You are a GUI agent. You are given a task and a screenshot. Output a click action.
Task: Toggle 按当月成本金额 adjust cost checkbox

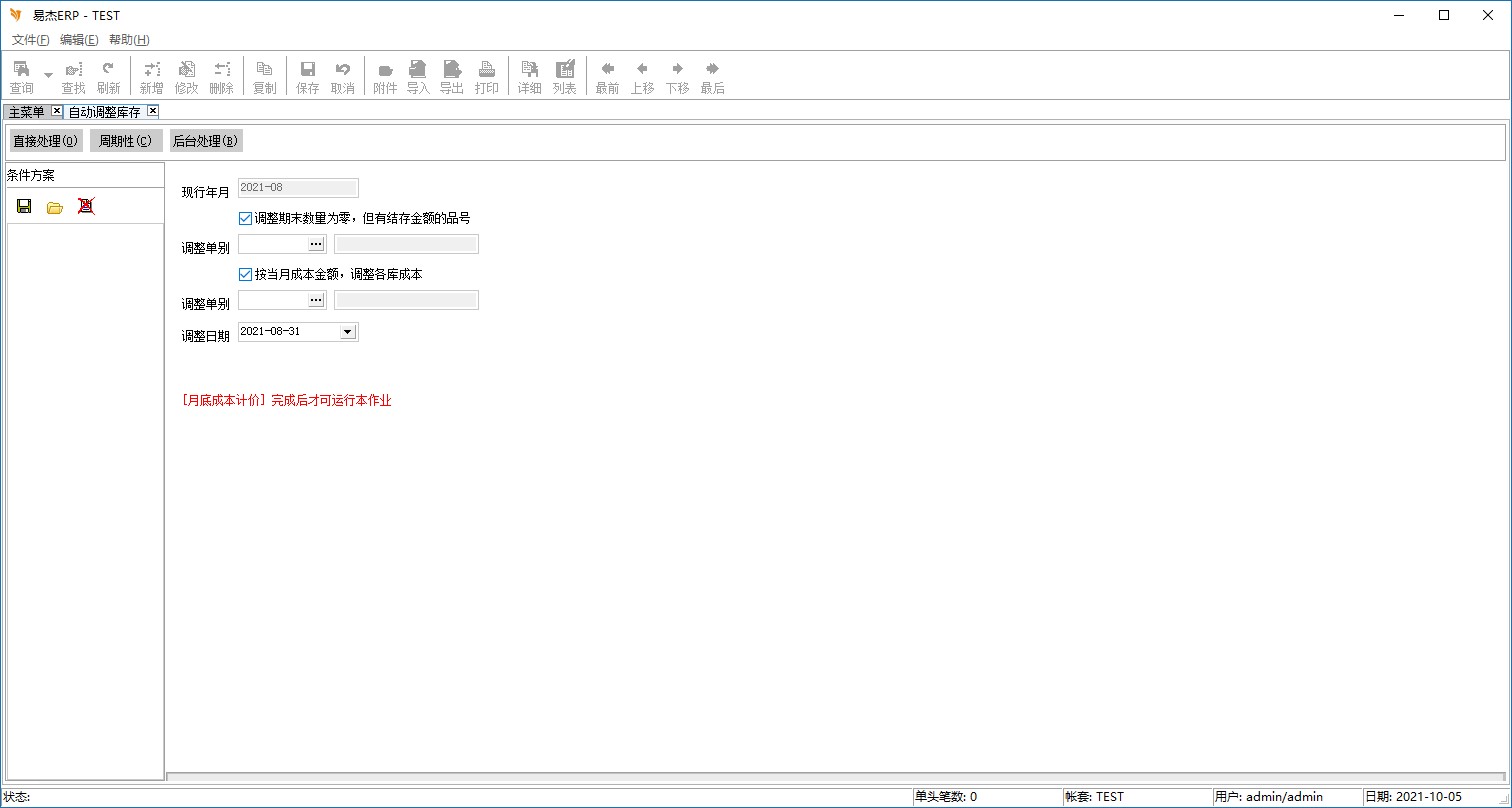point(246,274)
